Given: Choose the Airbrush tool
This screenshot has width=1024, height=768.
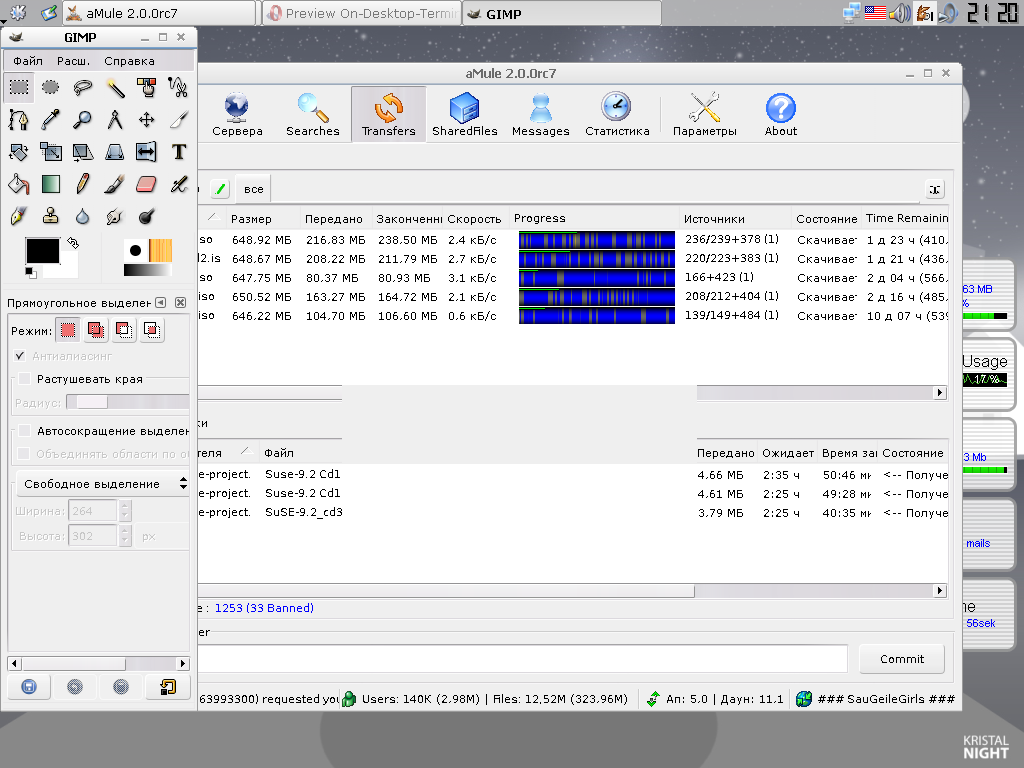Looking at the screenshot, I should click(x=178, y=184).
